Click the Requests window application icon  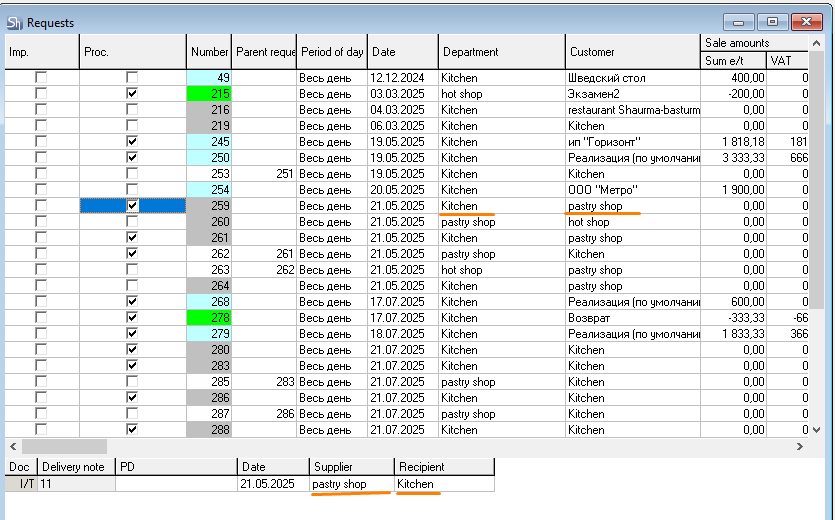(x=14, y=22)
